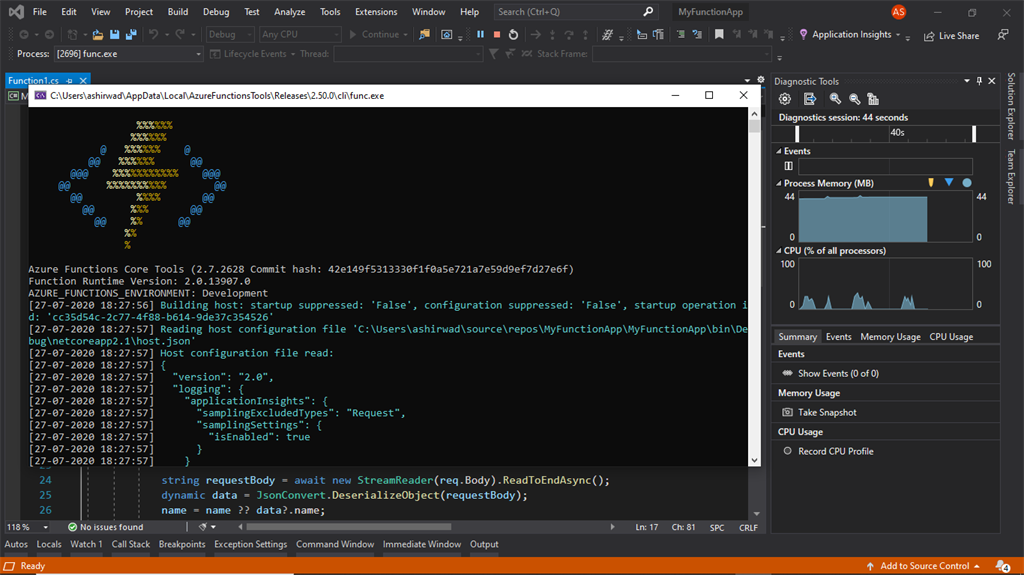Switch to the Memory Usage tab
Viewport: 1024px width, 575px height.
[890, 337]
